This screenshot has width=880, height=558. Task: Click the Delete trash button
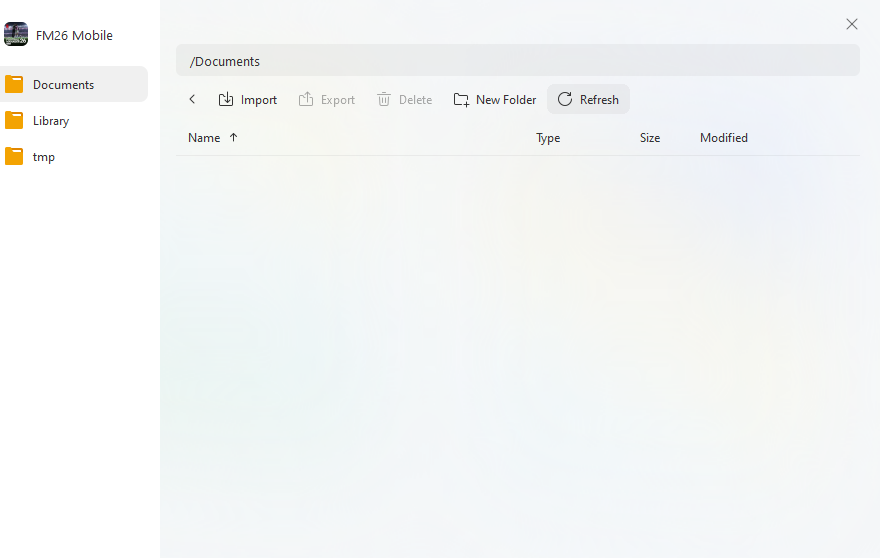404,99
